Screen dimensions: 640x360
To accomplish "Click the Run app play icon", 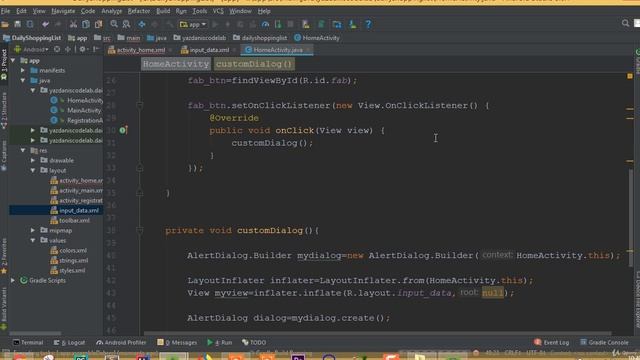I will (x=215, y=24).
